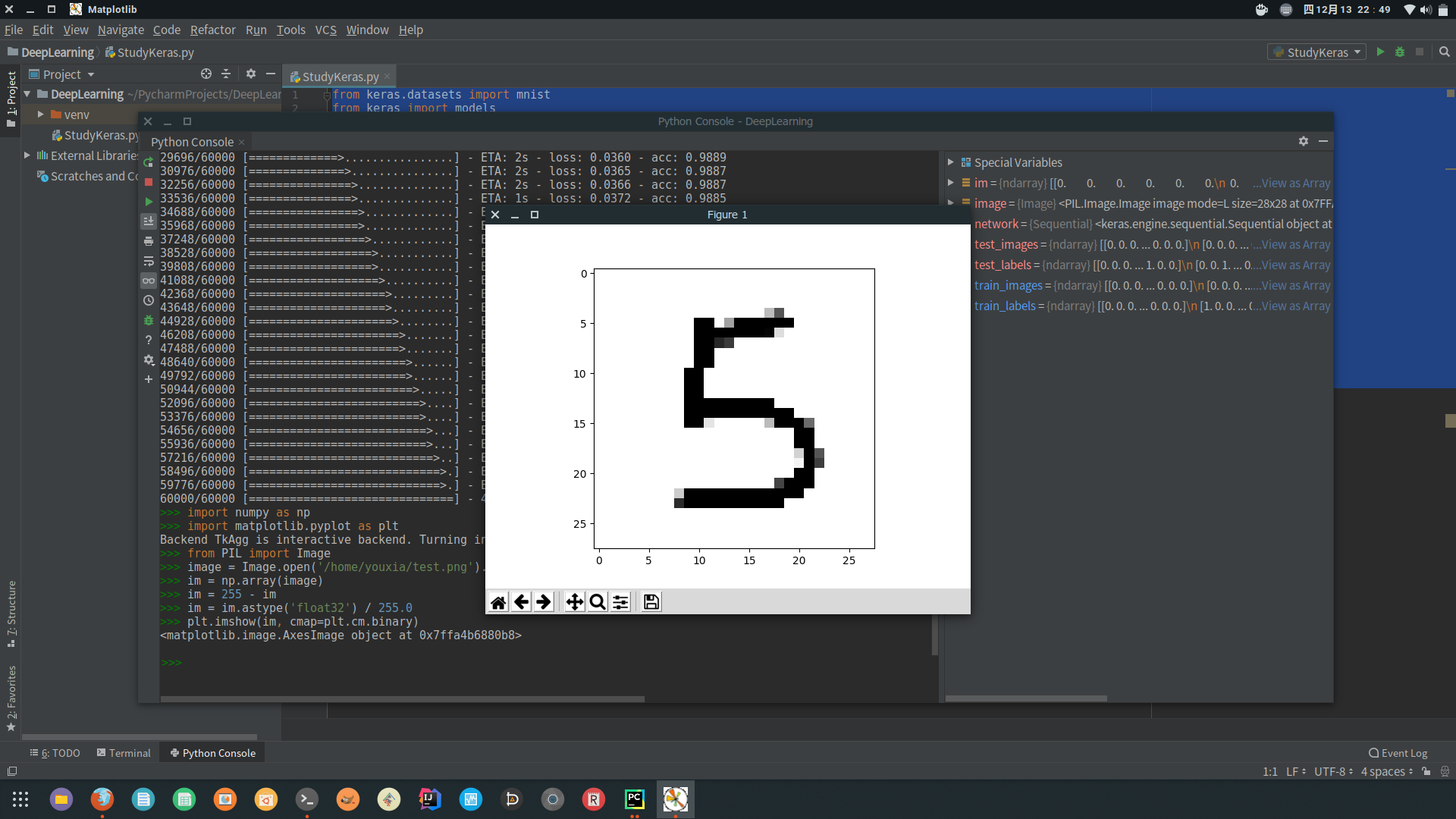
Task: Open the File menu
Action: (x=14, y=30)
